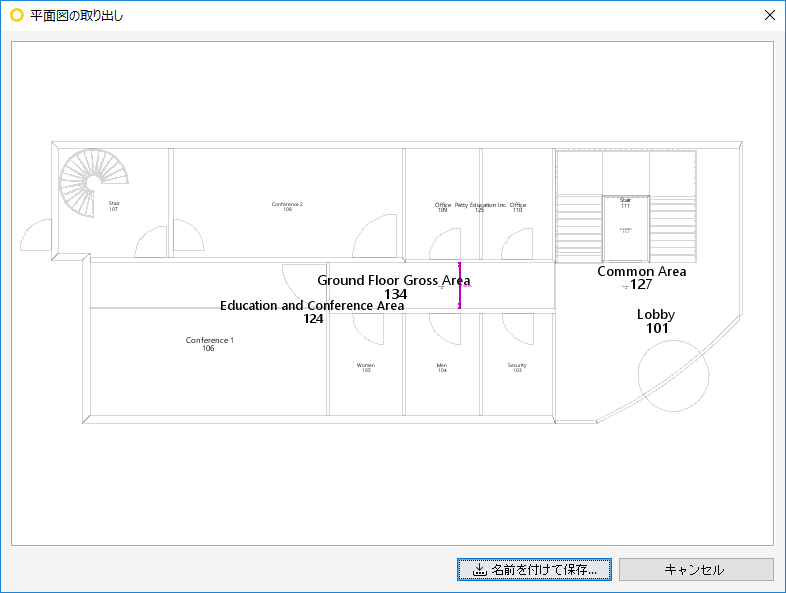This screenshot has width=786, height=593.
Task: Click the spiral staircase in the floor plan
Action: click(93, 182)
